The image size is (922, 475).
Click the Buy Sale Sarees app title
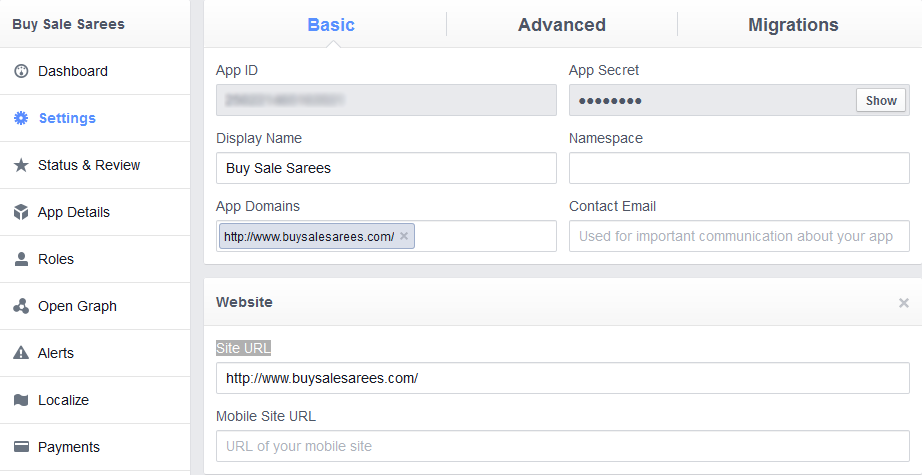point(68,24)
